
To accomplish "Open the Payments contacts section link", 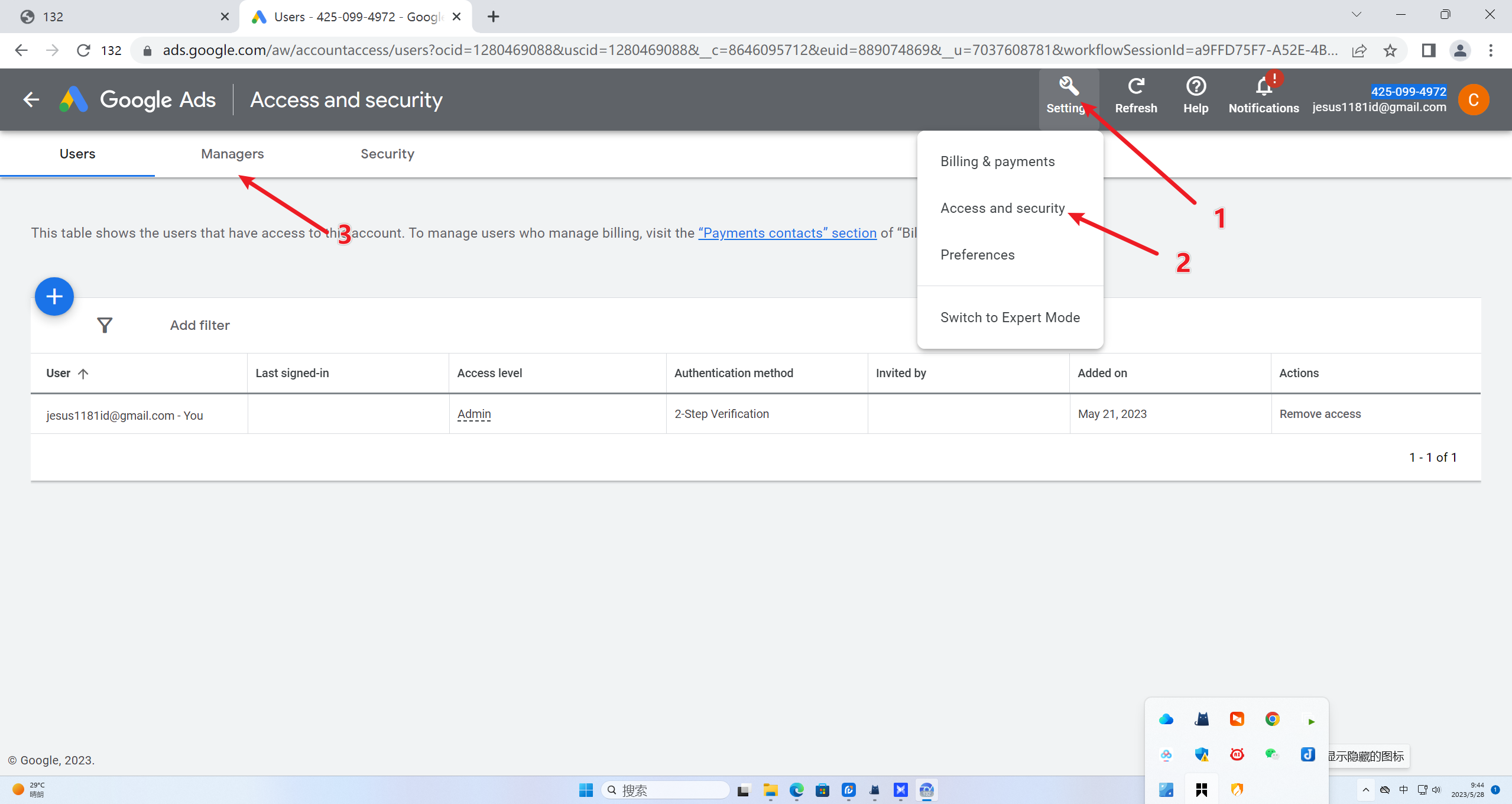I will coord(787,233).
